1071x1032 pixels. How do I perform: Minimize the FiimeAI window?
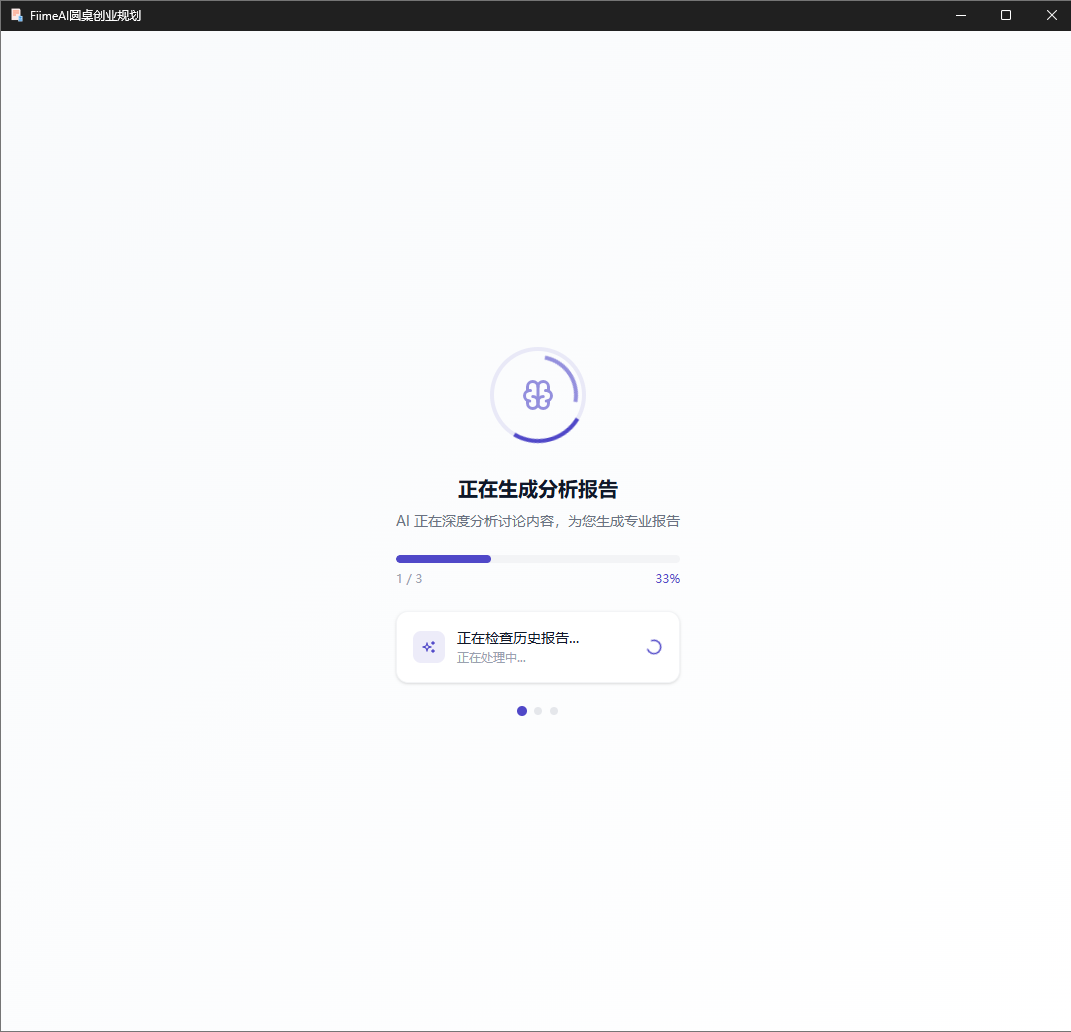[x=961, y=15]
